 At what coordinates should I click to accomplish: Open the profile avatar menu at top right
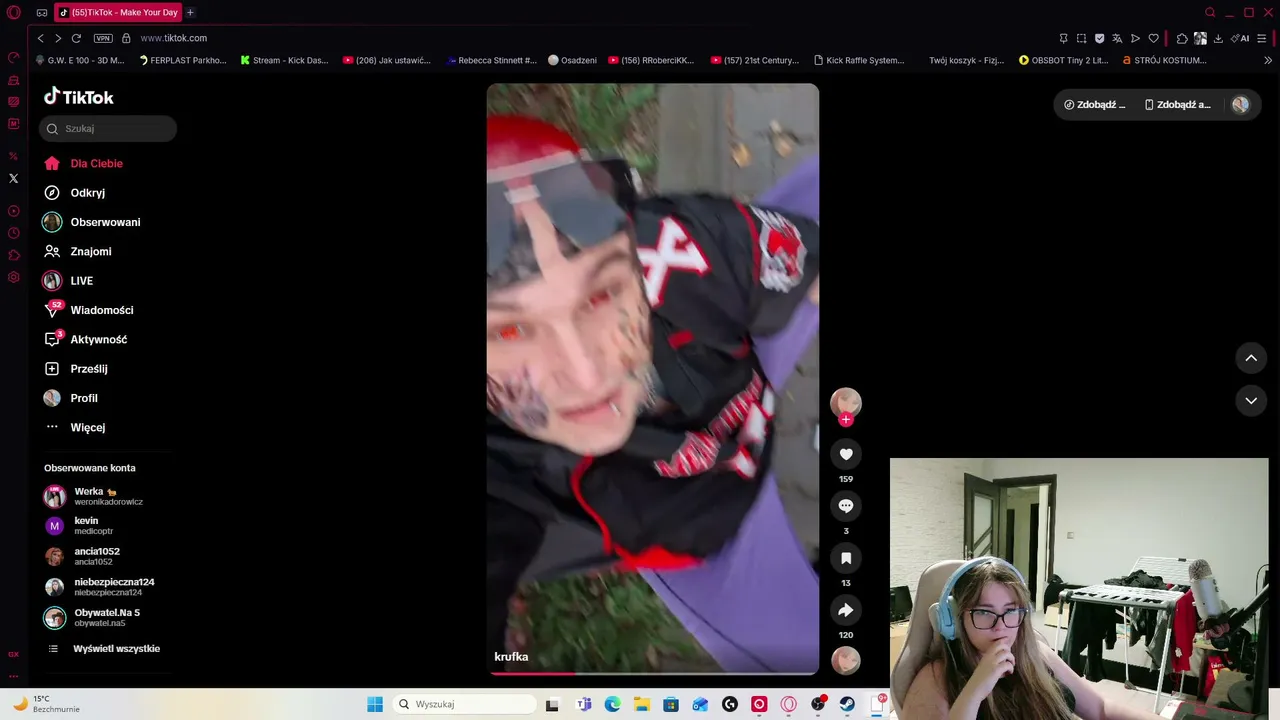pos(1240,104)
